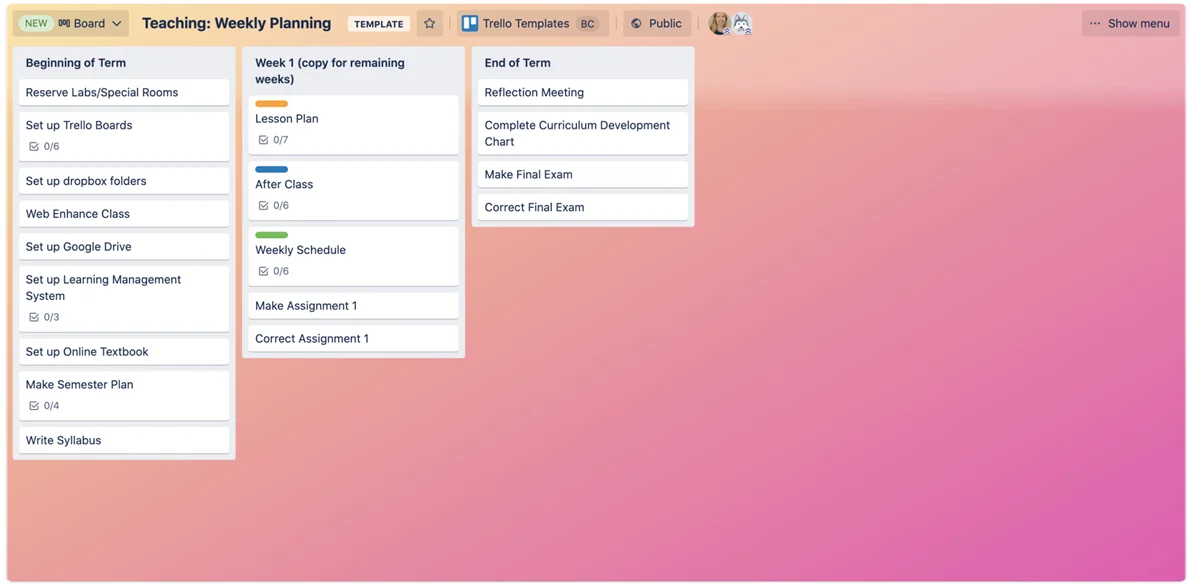Image resolution: width=1191 pixels, height=584 pixels.
Task: Open the Set up Online Textbook card
Action: [x=124, y=352]
